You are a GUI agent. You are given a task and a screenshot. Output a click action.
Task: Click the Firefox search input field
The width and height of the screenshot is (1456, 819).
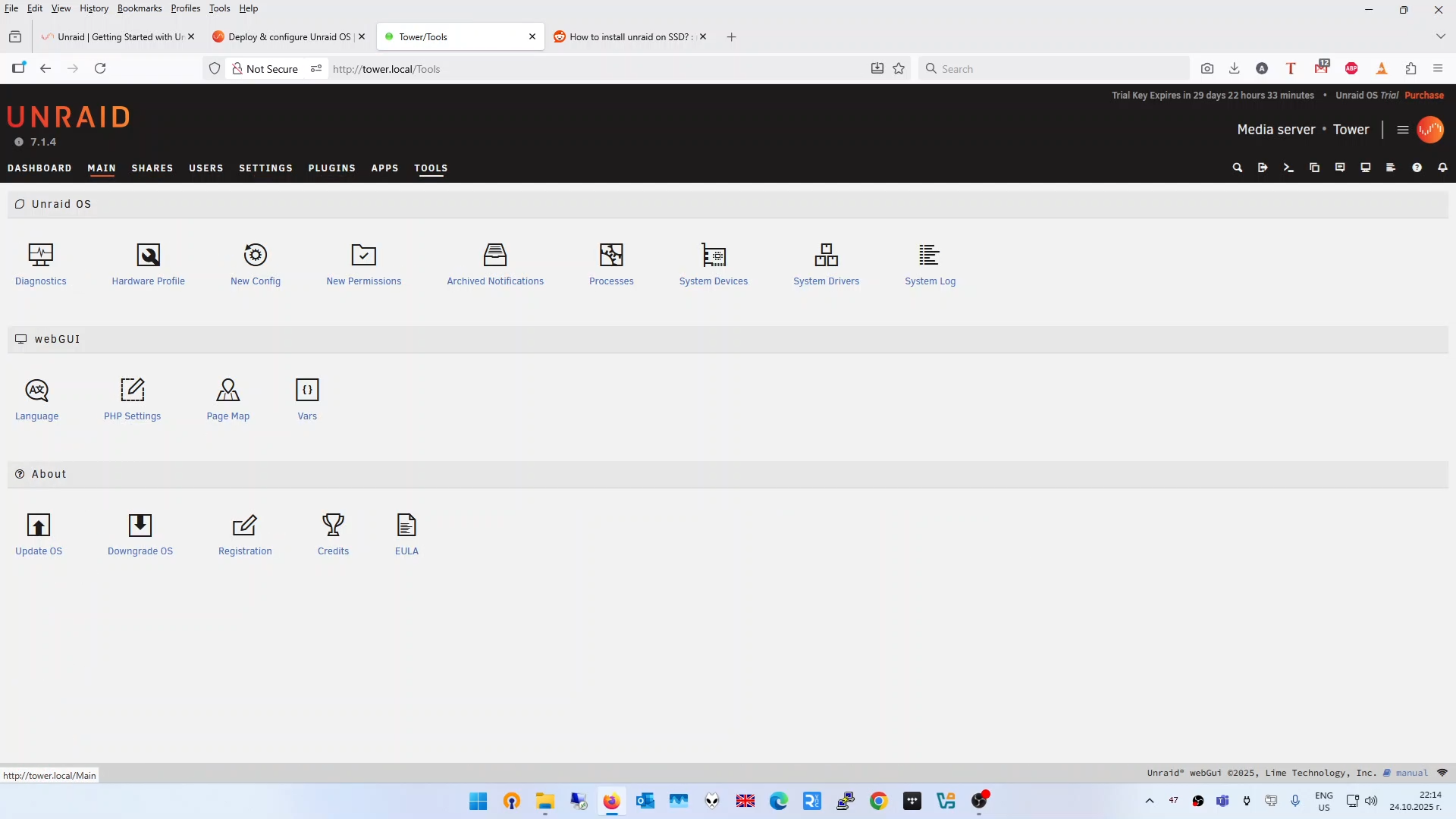click(x=1054, y=69)
